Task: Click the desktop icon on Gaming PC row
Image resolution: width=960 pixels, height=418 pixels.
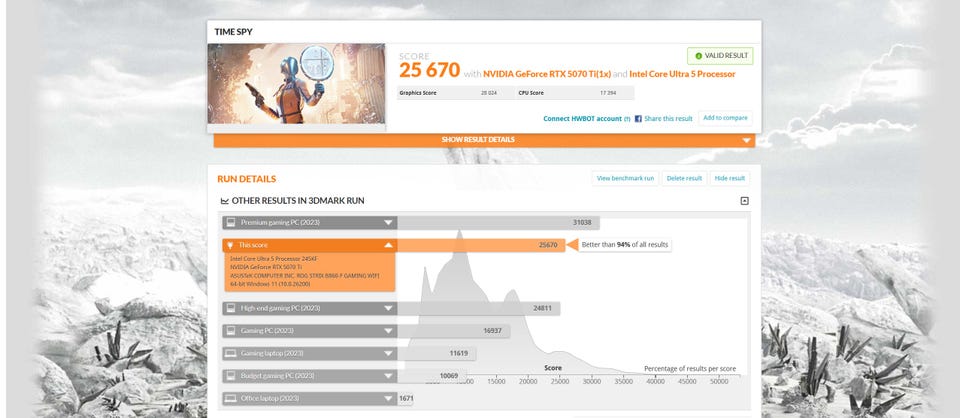Action: point(231,330)
